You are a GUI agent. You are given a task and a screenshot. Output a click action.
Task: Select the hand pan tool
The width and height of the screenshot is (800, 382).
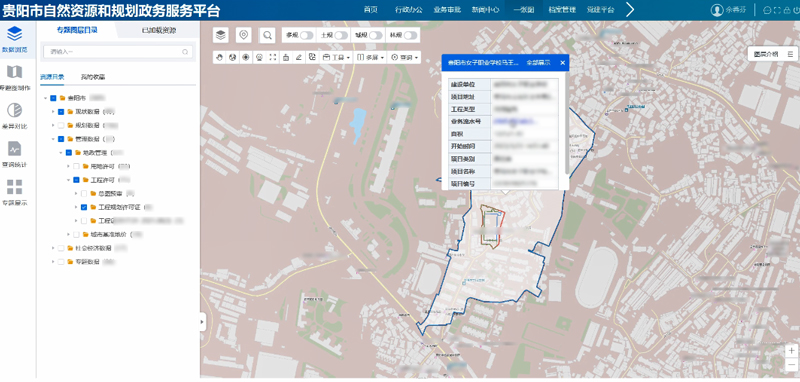220,58
